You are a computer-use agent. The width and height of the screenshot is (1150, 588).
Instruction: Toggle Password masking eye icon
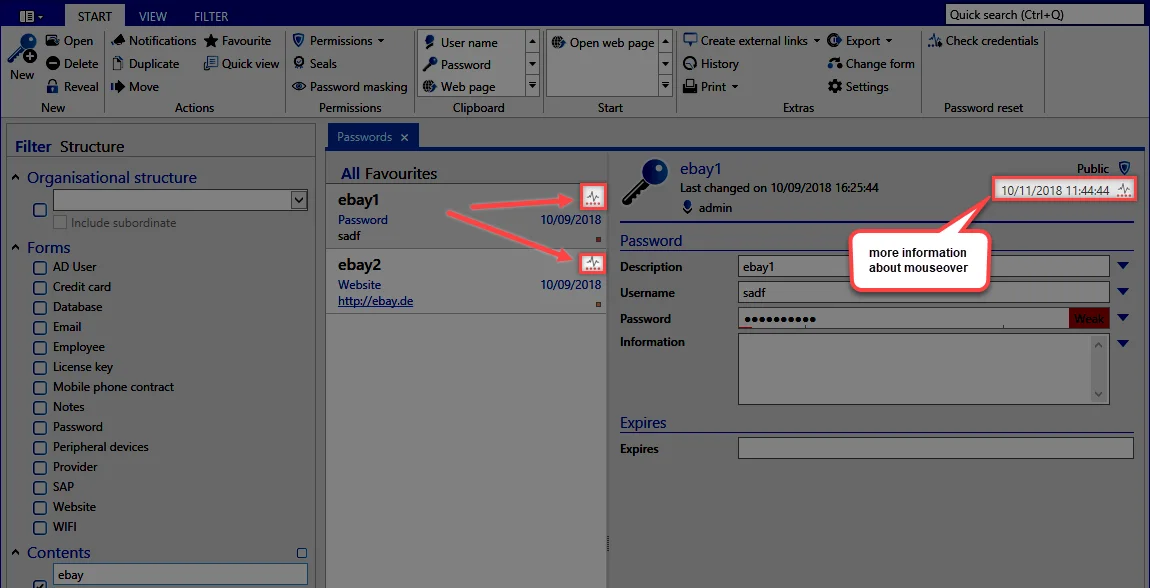[299, 87]
